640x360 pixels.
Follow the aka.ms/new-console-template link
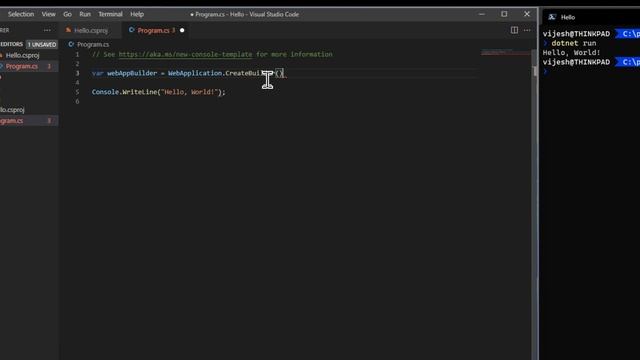click(x=185, y=54)
